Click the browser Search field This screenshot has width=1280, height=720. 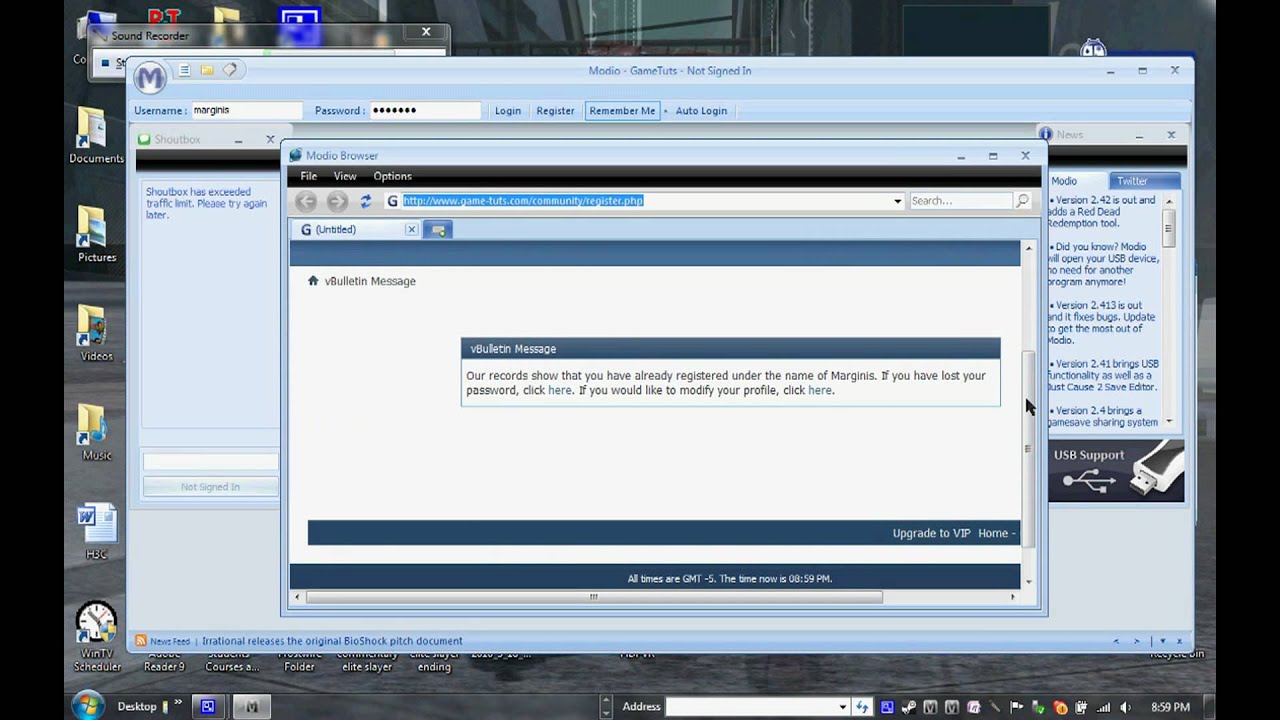[960, 201]
